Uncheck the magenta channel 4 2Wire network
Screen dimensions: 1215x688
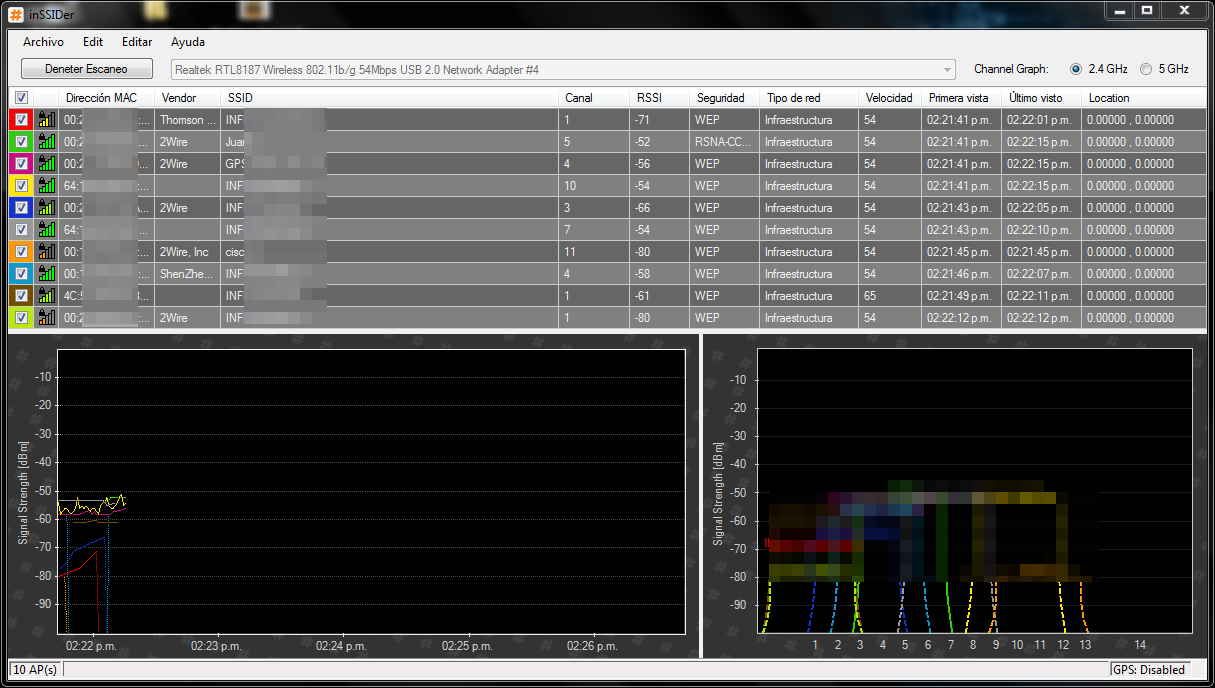tap(21, 164)
